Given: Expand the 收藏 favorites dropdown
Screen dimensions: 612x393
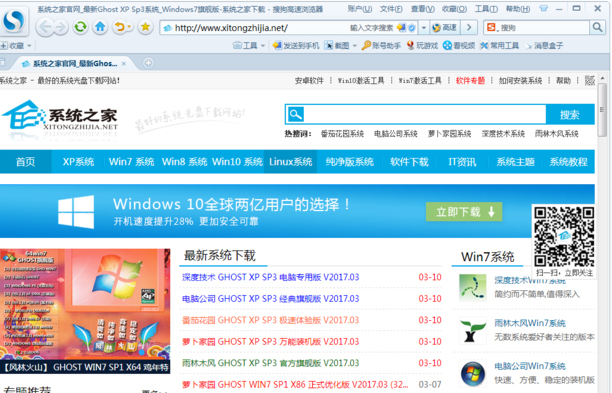Looking at the screenshot, I should (x=29, y=46).
